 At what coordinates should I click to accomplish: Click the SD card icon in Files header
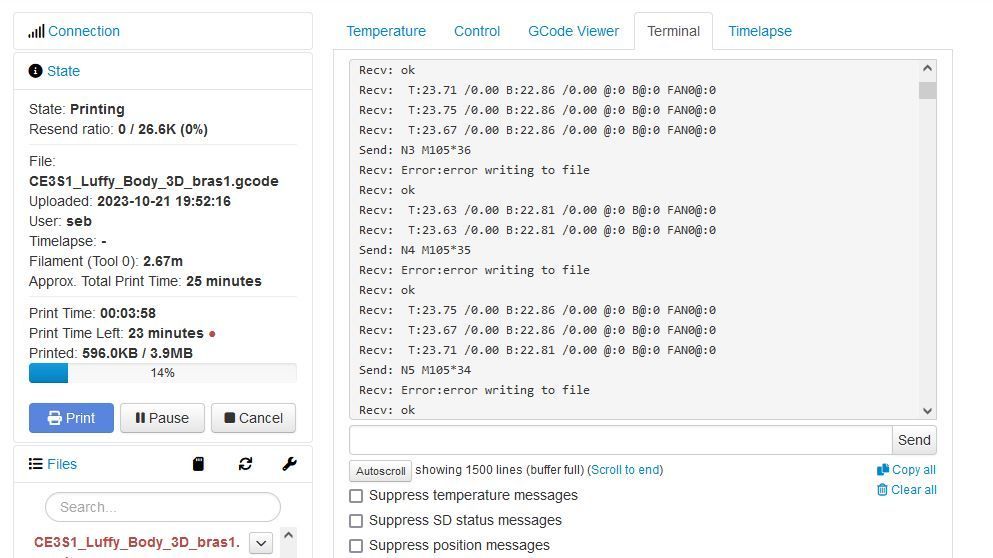[x=198, y=464]
